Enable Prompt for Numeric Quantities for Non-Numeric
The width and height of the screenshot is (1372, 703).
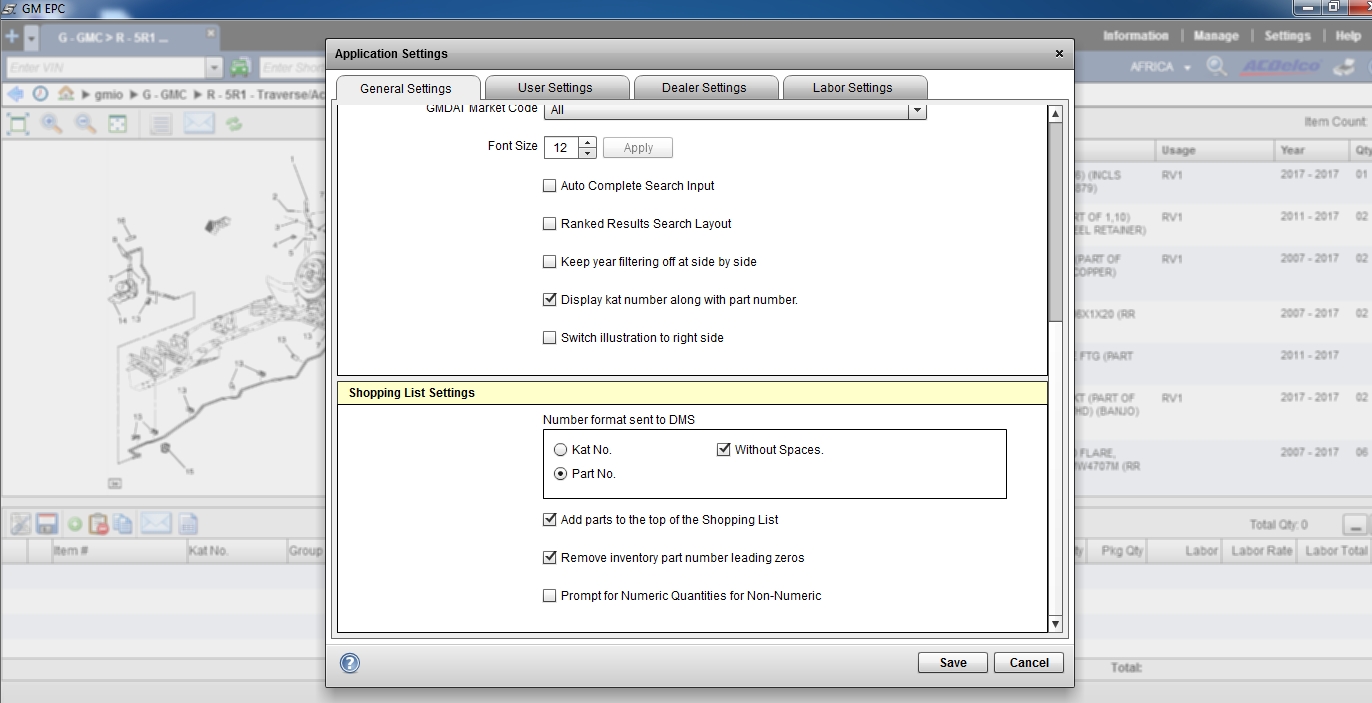pyautogui.click(x=549, y=596)
